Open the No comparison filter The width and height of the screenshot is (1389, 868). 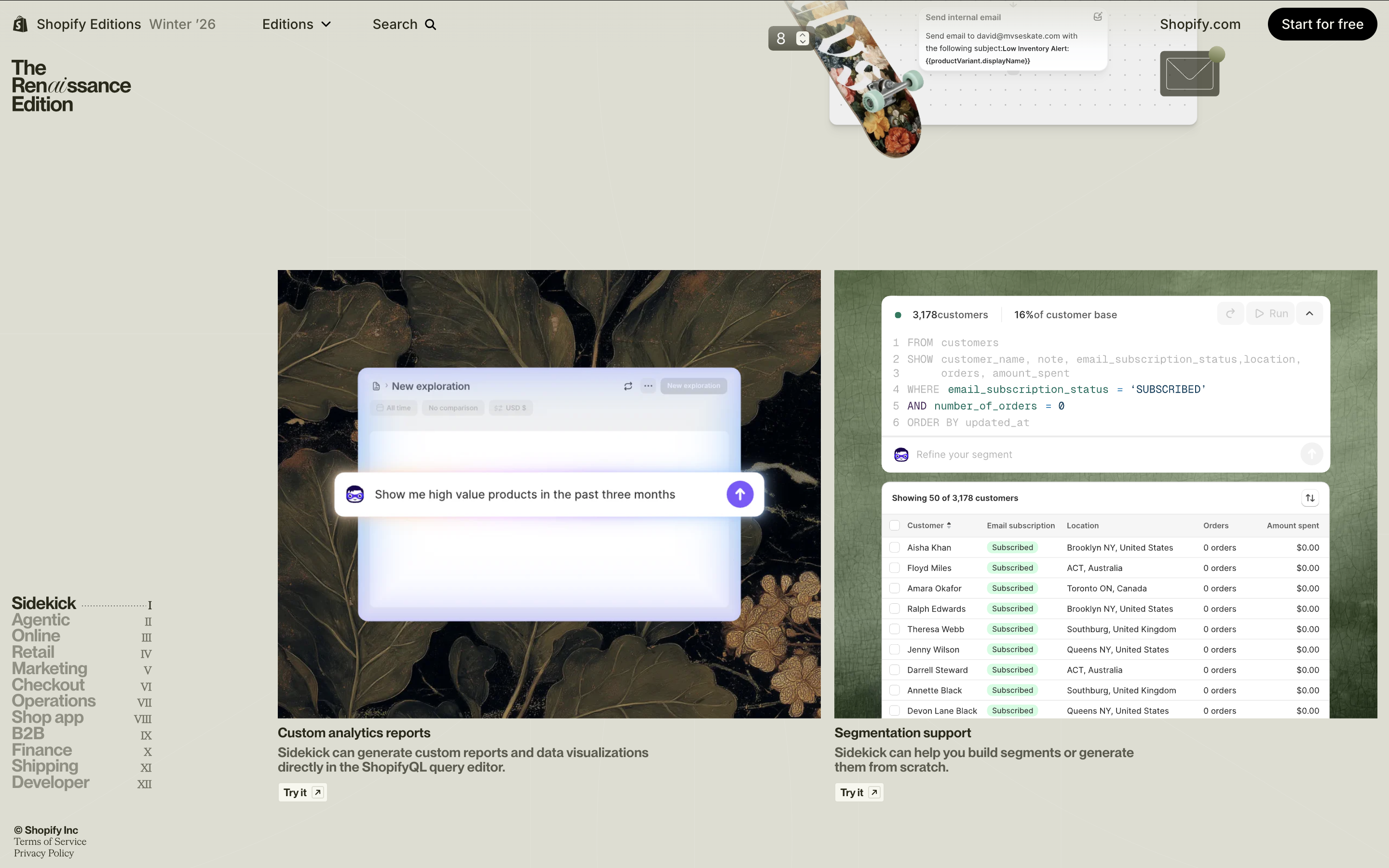coord(453,408)
